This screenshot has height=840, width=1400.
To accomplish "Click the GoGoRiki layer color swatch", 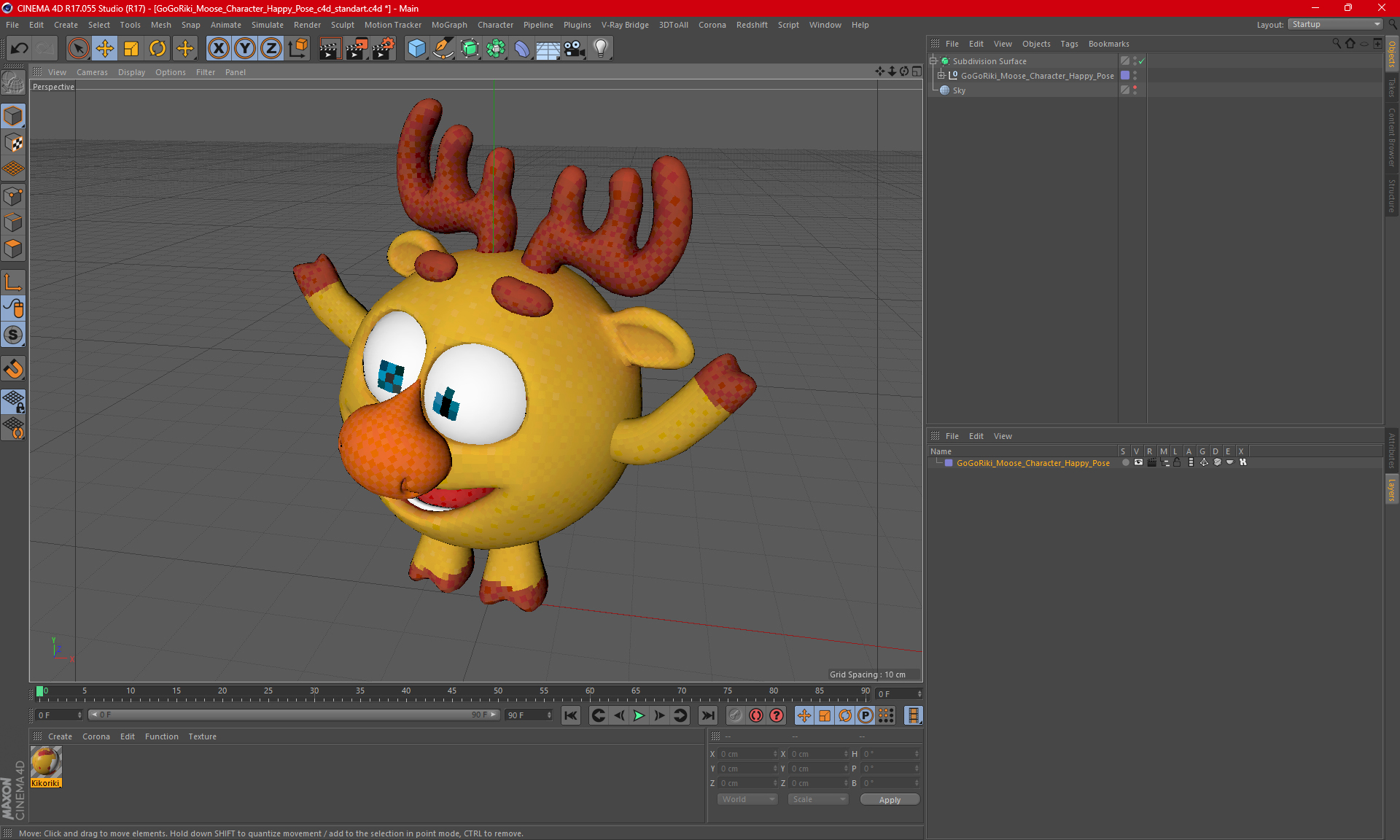I will point(949,463).
